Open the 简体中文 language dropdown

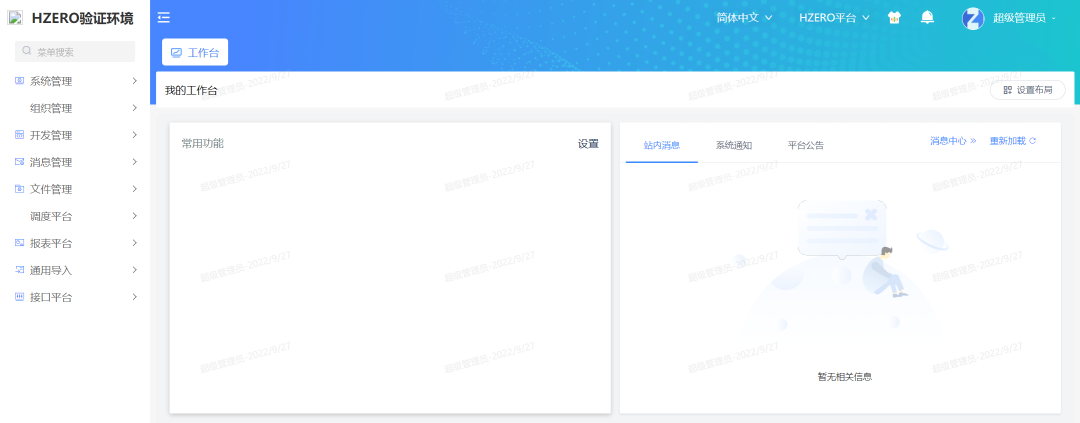[744, 18]
